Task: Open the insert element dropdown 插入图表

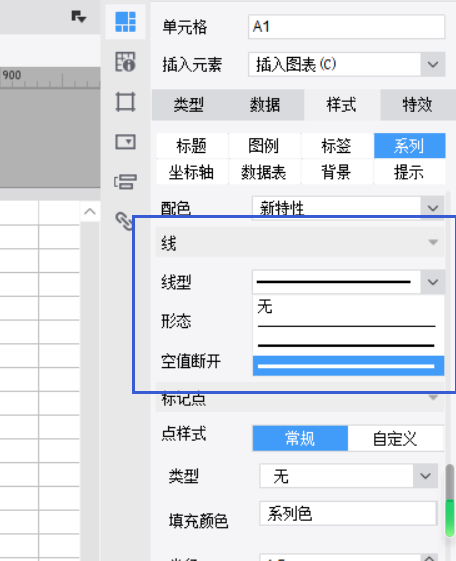Action: [x=347, y=64]
